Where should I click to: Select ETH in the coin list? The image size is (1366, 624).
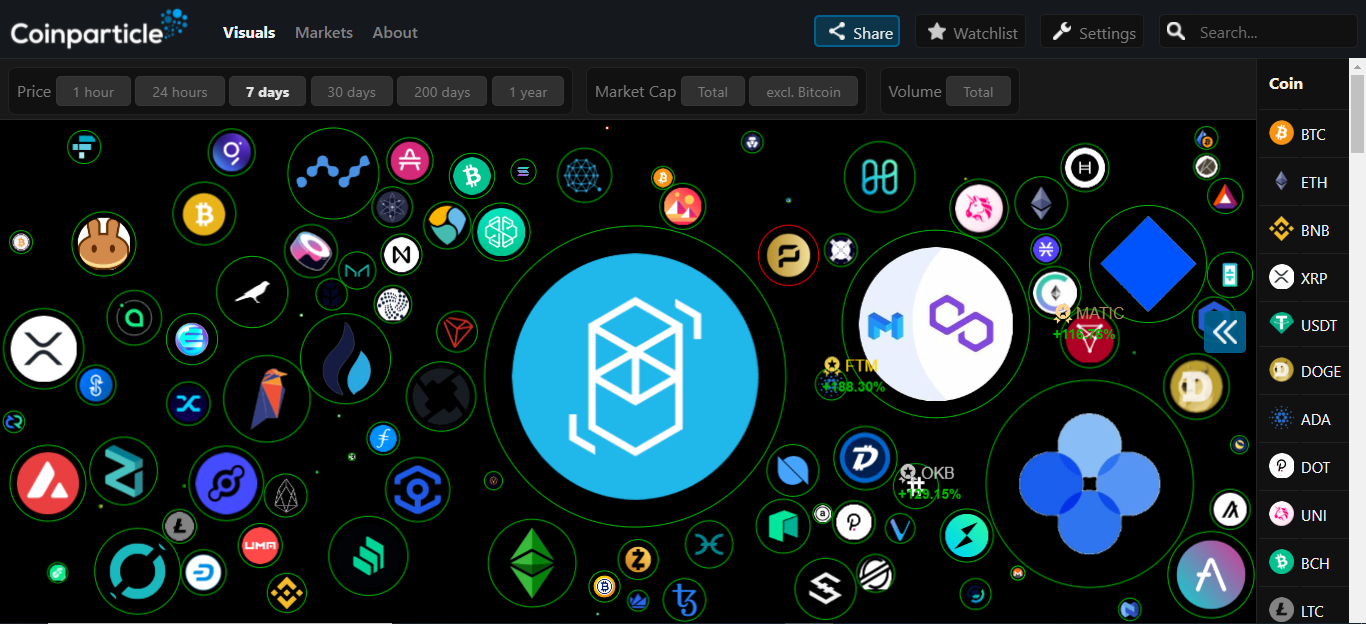(1304, 182)
